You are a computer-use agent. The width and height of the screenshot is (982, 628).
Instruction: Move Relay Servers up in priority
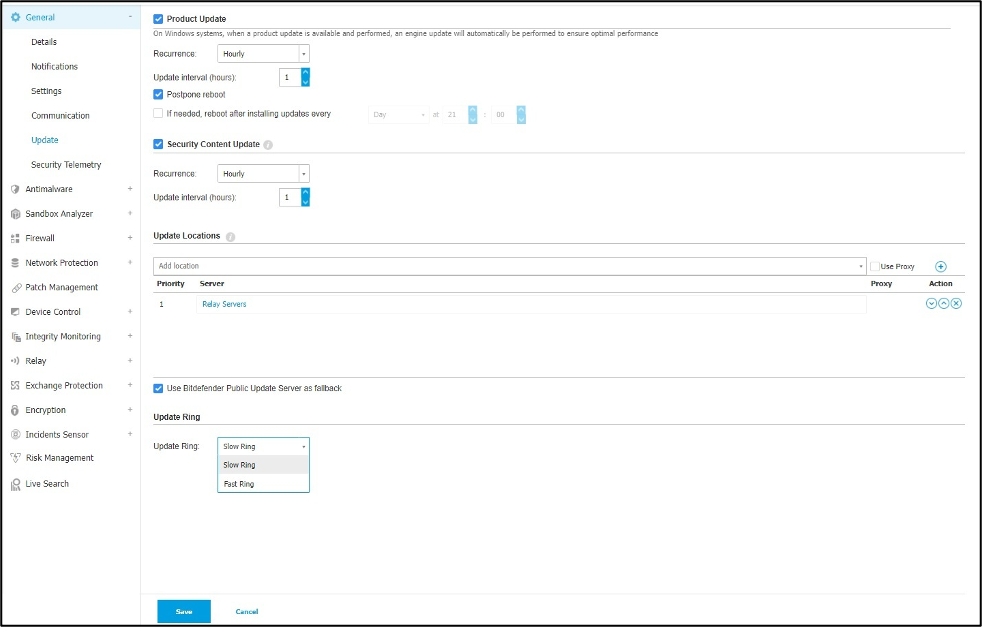944,304
